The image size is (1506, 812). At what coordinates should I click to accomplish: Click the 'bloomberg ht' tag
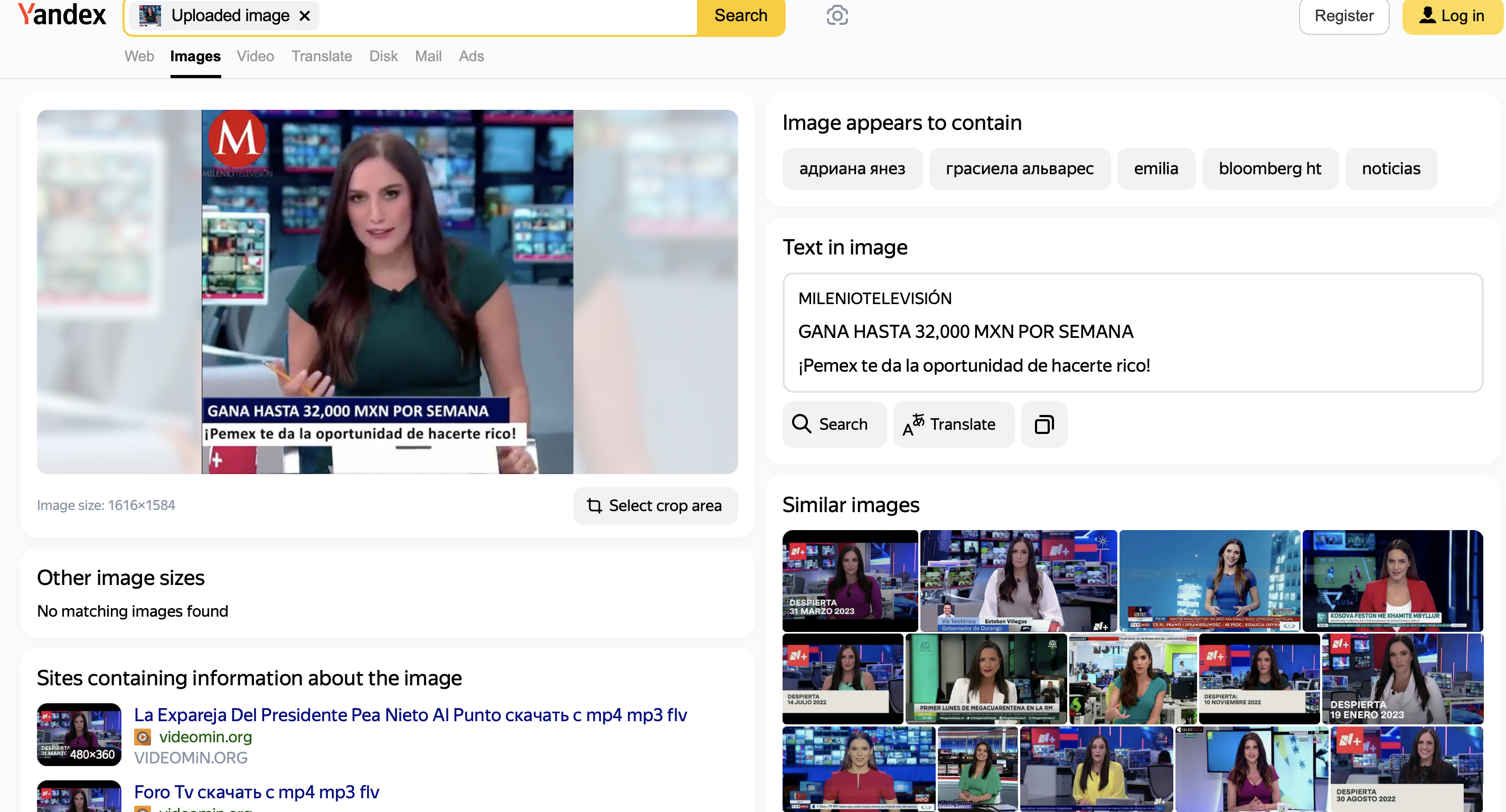[x=1270, y=169]
